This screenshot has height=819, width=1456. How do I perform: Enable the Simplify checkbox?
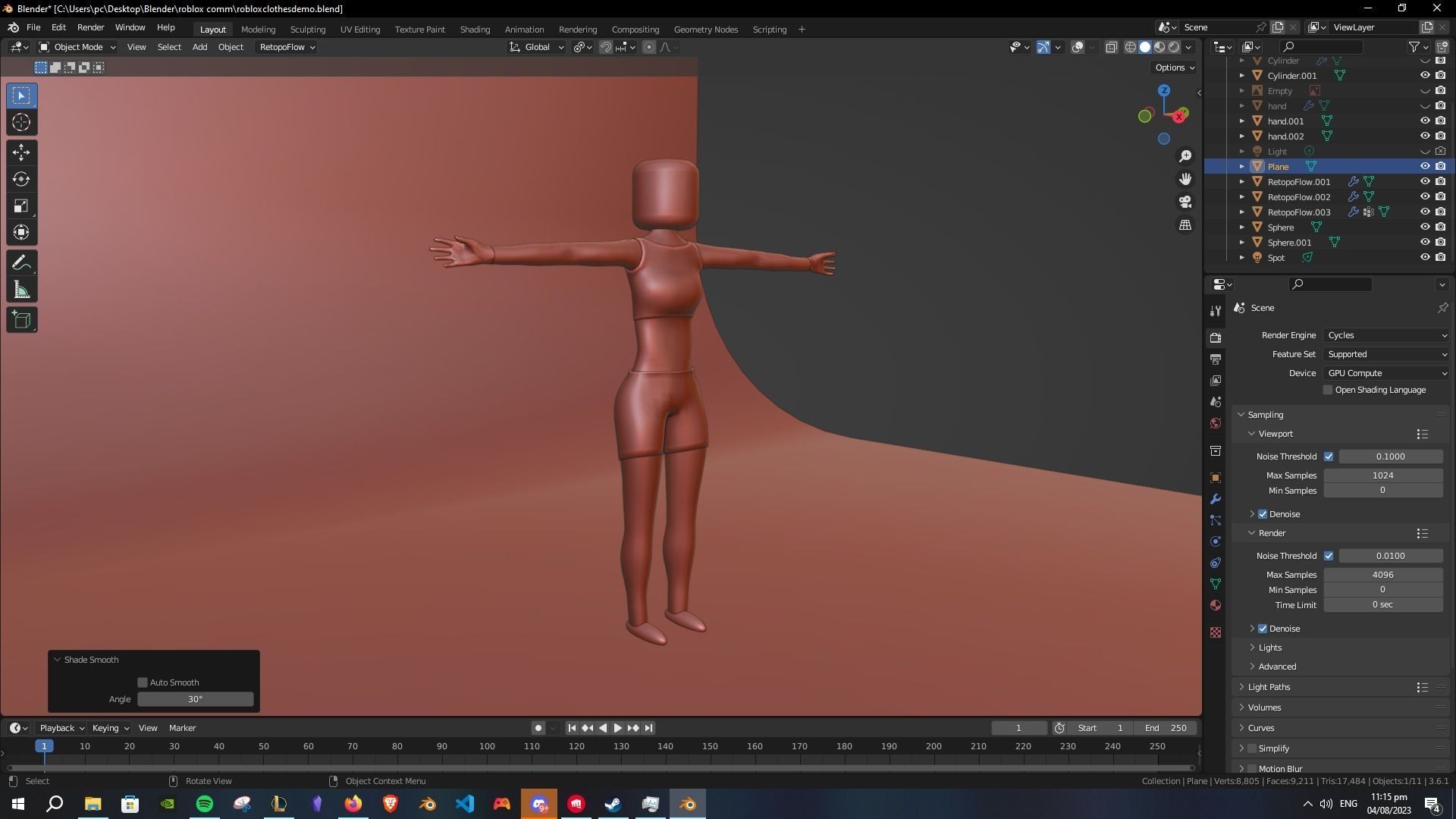[1252, 748]
